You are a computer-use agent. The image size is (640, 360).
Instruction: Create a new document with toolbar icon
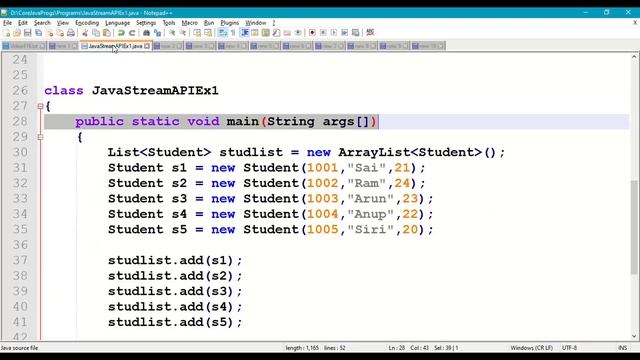(6, 33)
